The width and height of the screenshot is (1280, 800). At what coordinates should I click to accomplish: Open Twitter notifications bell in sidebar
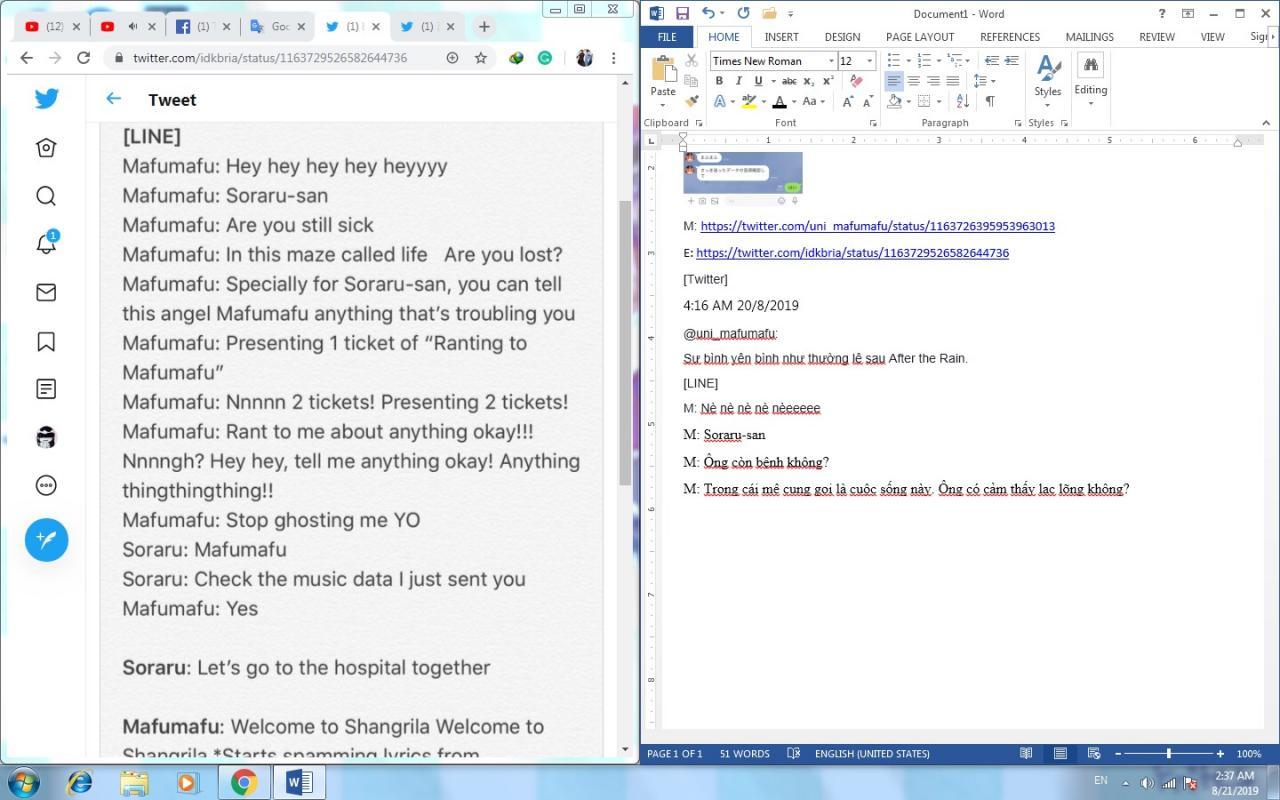[x=46, y=243]
